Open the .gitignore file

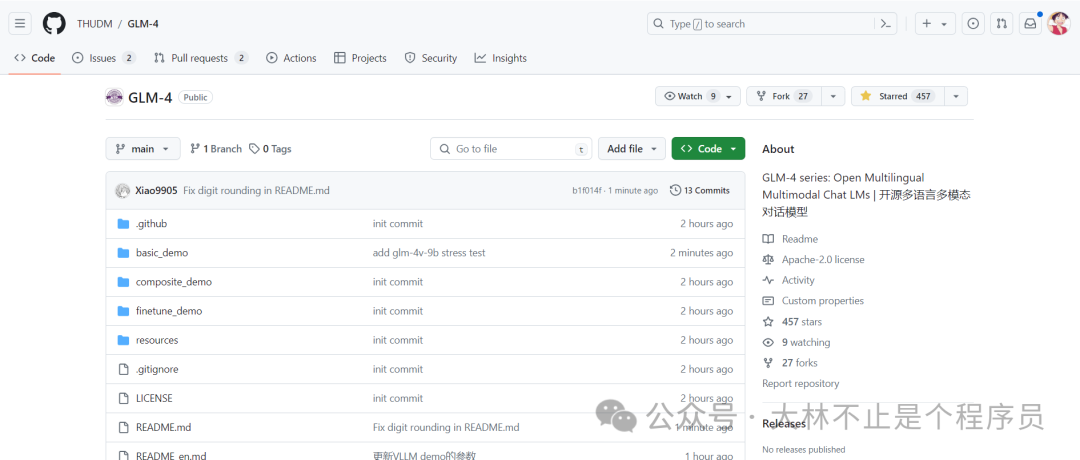(157, 369)
